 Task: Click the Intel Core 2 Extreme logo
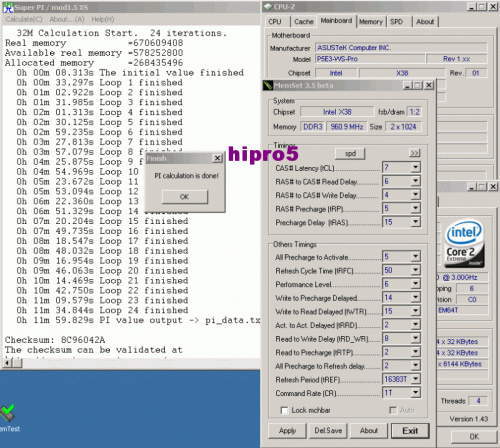pyautogui.click(x=464, y=243)
